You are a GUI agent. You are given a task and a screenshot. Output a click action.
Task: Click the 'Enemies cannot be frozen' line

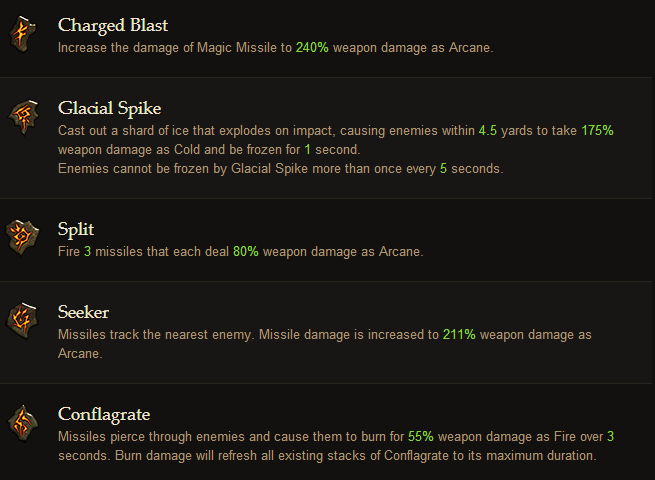click(x=281, y=169)
